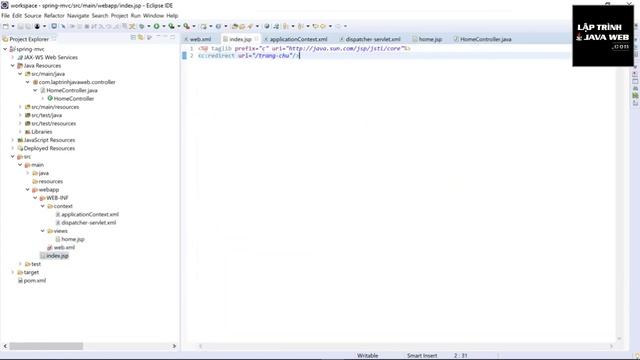
Task: Maximize the Project Explorer view
Action: [173, 37]
